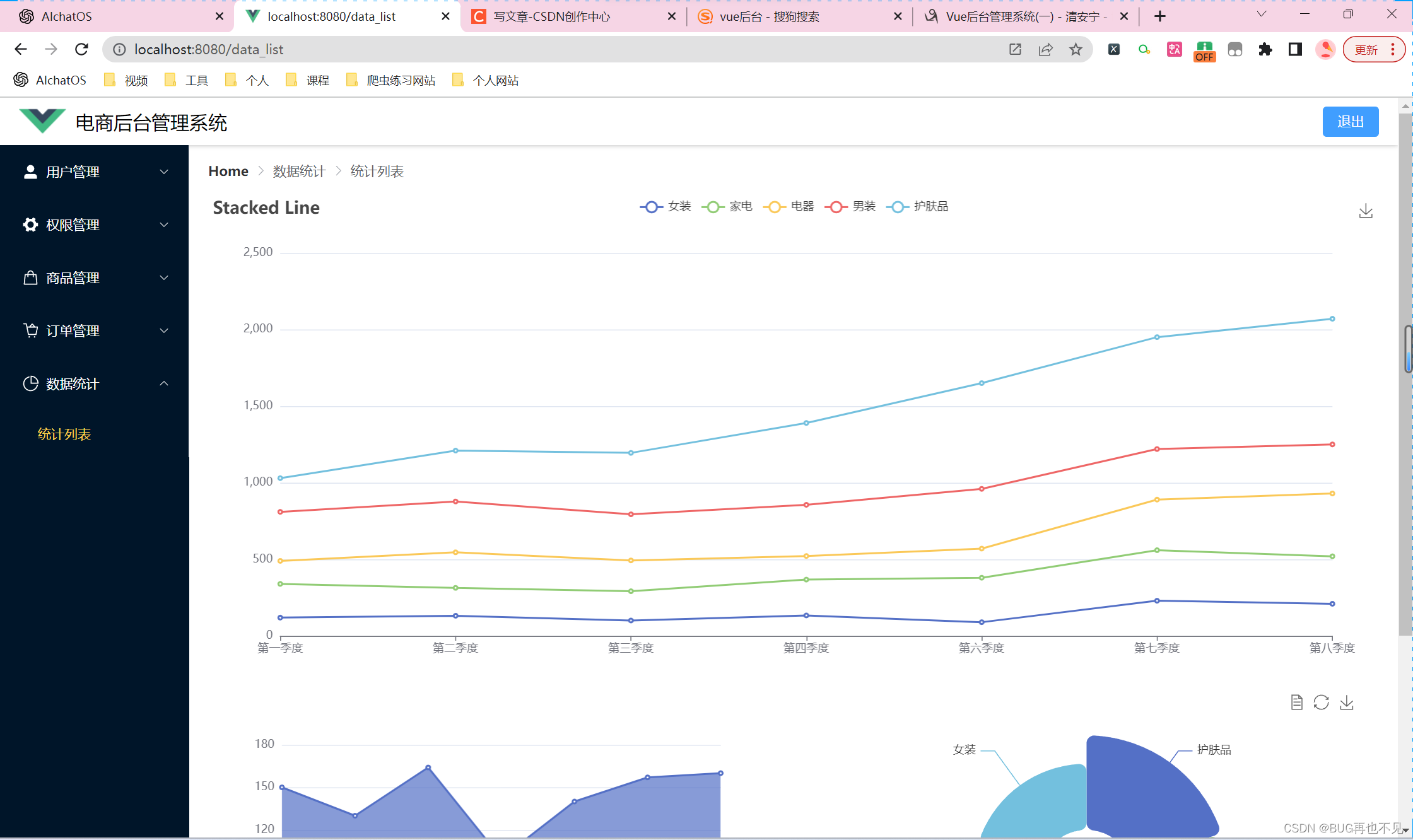The image size is (1413, 840).
Task: Click the pie icon beside 数据统计
Action: [30, 383]
